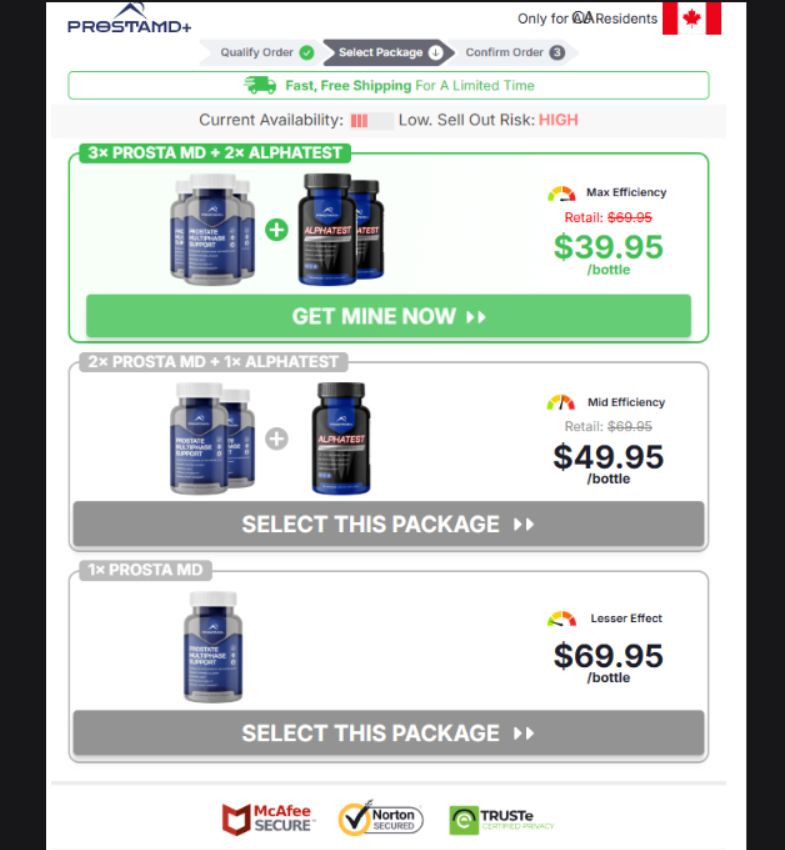Click the Lesser Effect gauge icon
The height and width of the screenshot is (850, 785).
click(561, 619)
